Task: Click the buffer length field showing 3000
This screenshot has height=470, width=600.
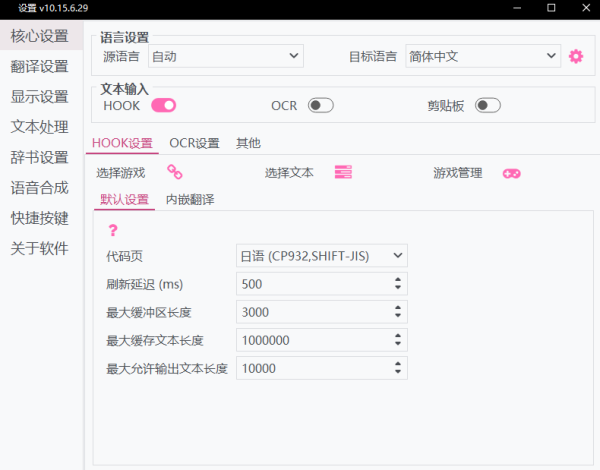Action: pos(321,312)
